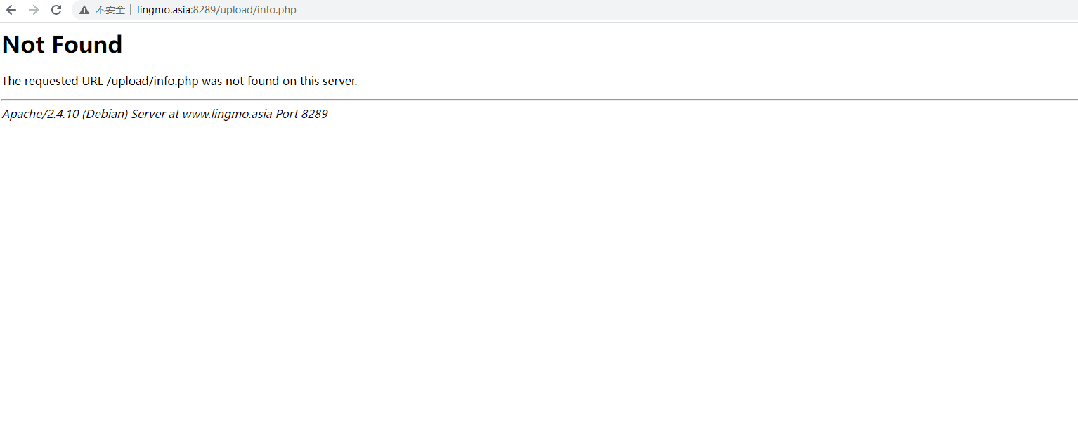Open the security warning triangle icon
The image size is (1078, 447).
[x=84, y=10]
